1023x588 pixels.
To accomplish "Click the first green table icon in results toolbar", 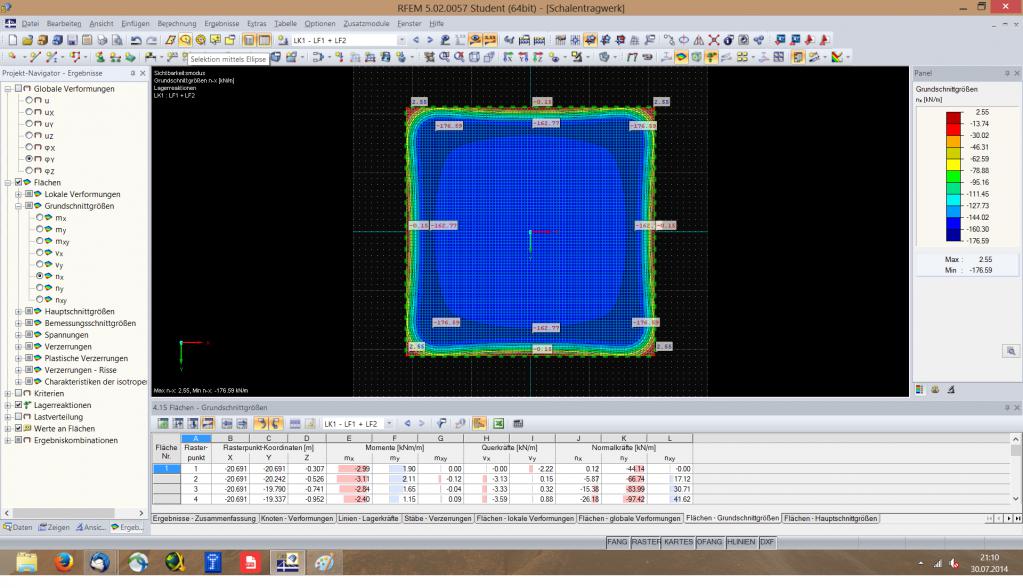I will [x=163, y=424].
